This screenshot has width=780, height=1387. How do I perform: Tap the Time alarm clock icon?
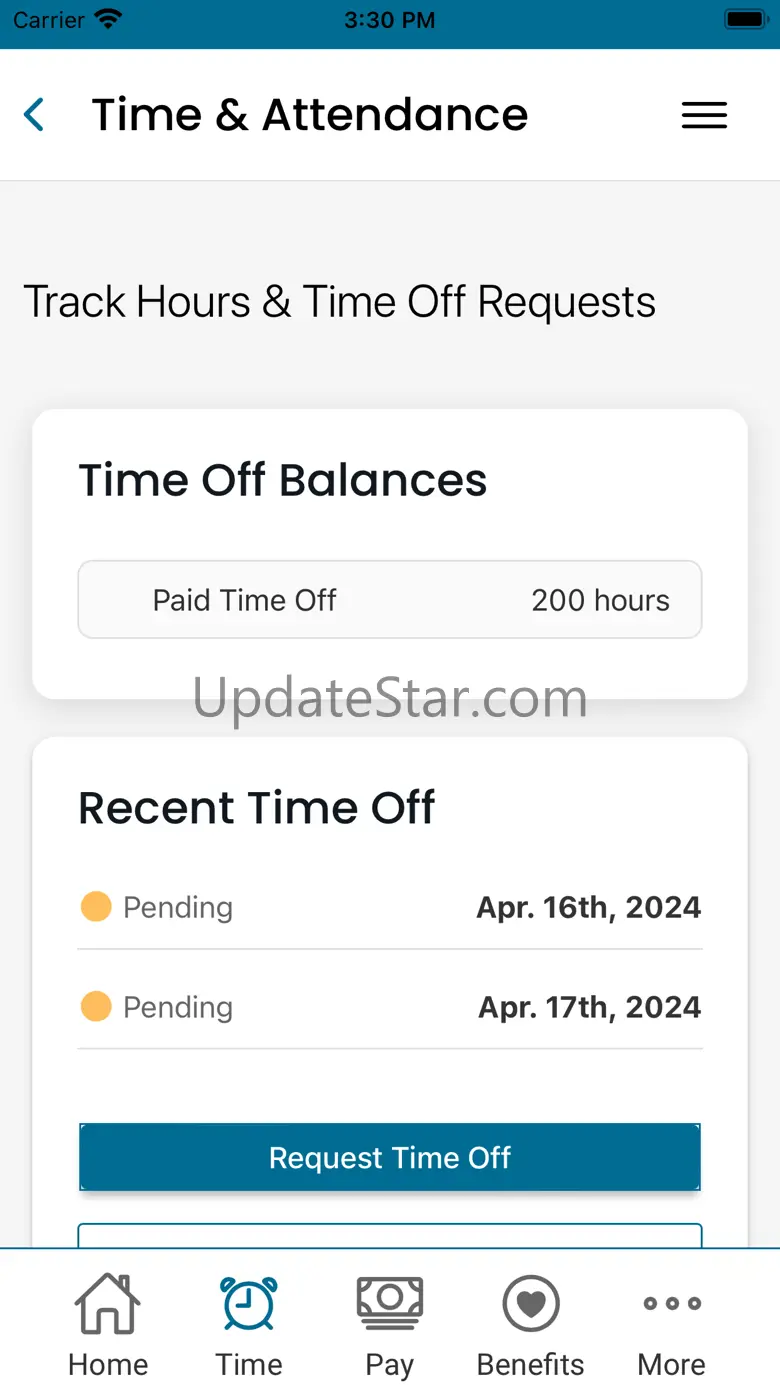[x=249, y=1303]
